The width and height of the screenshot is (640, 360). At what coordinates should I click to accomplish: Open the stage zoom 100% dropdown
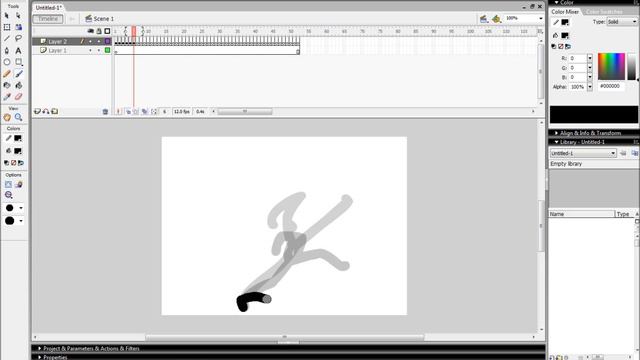tap(541, 19)
